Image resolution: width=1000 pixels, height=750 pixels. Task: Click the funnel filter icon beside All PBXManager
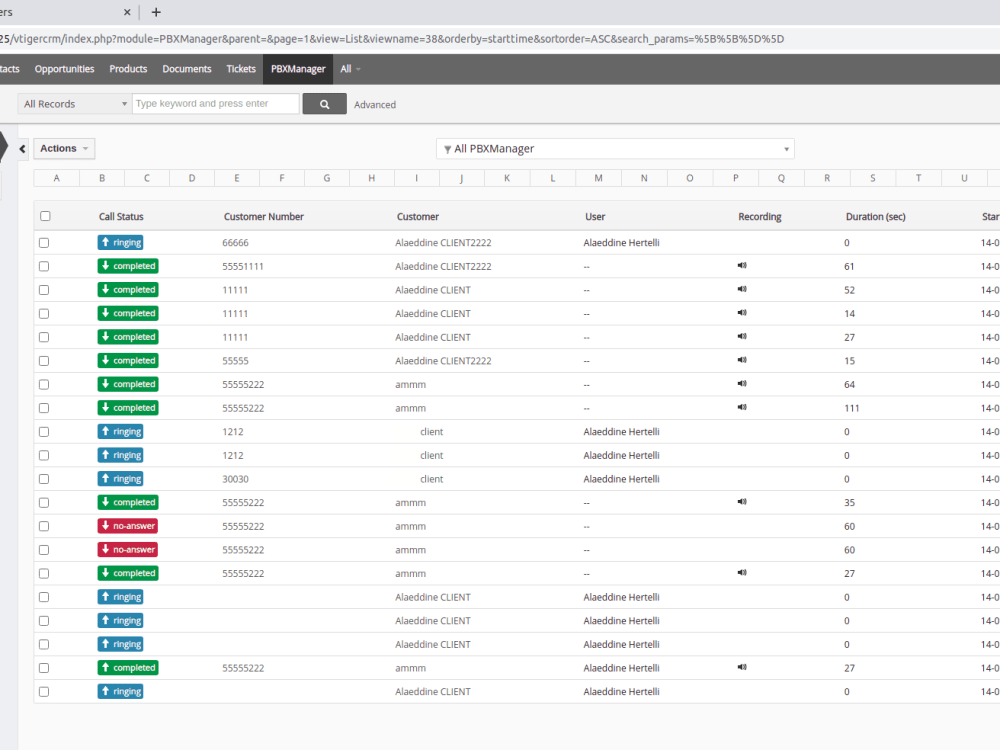pyautogui.click(x=447, y=148)
